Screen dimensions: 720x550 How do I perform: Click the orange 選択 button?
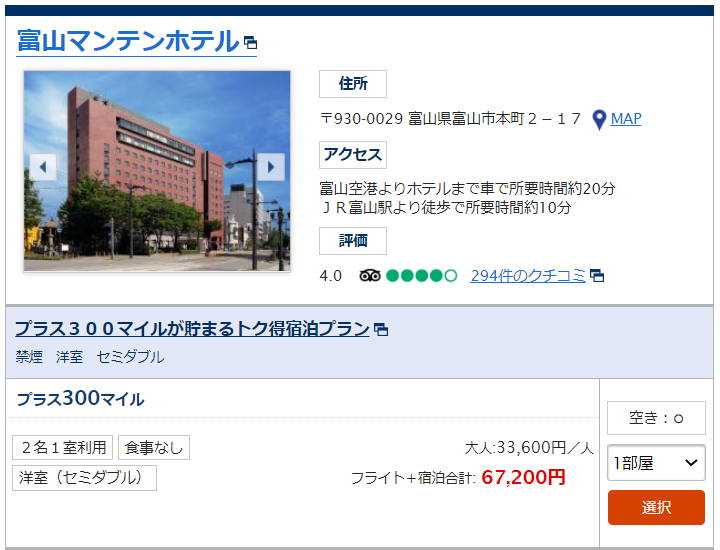coord(656,507)
